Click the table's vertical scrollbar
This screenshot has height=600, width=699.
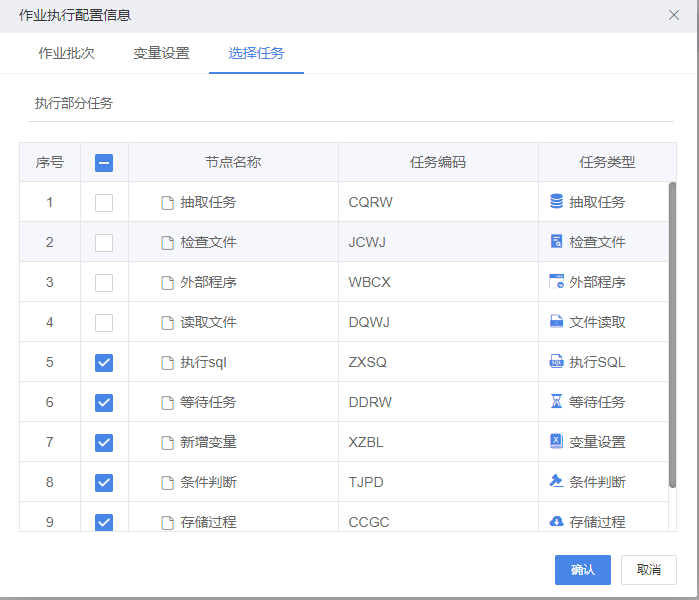coord(673,334)
